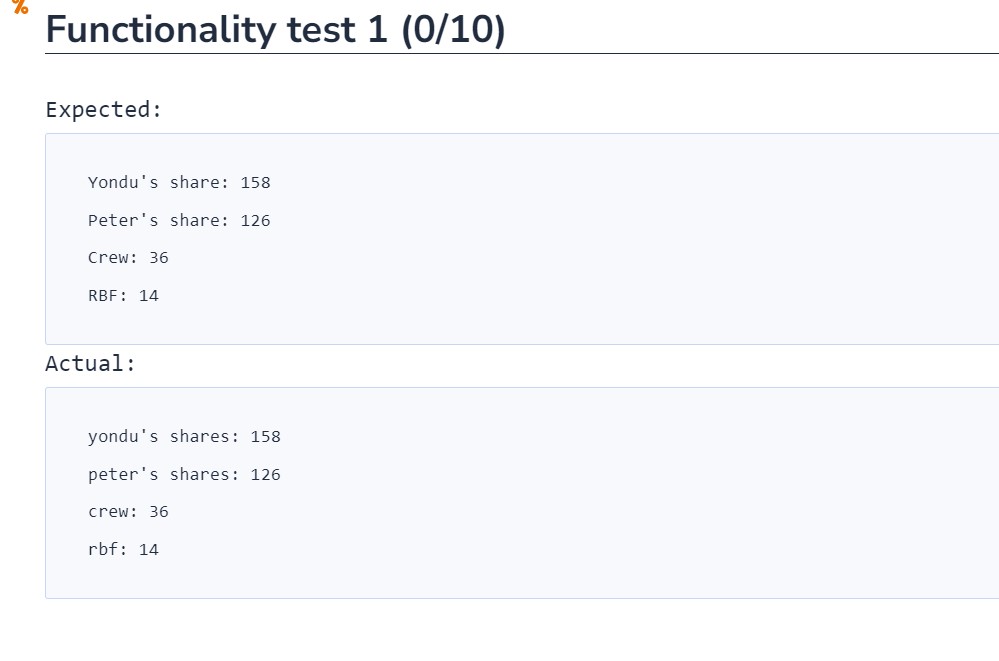
Task: Select the actual line peter's shares: 126
Action: (x=184, y=474)
